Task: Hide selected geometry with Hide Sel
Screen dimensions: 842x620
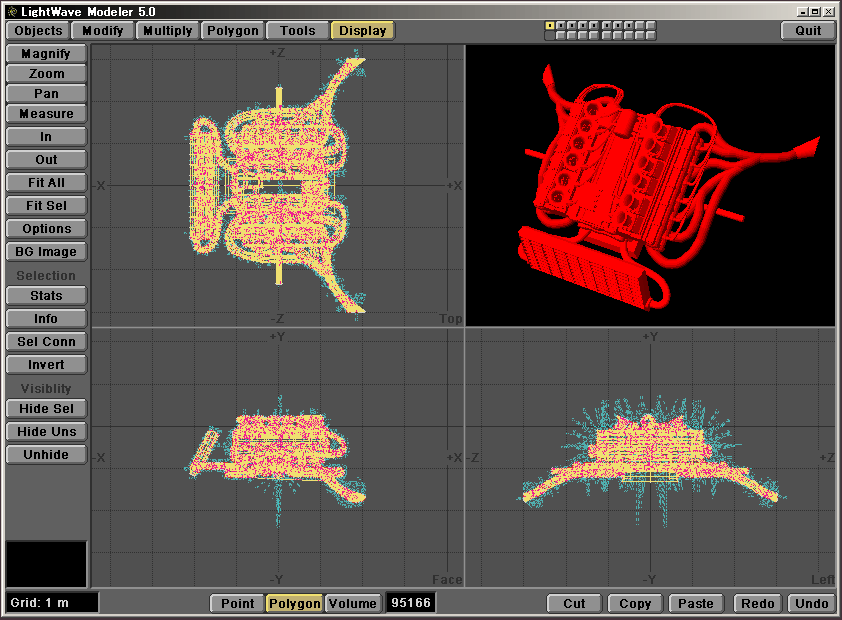Action: point(46,408)
